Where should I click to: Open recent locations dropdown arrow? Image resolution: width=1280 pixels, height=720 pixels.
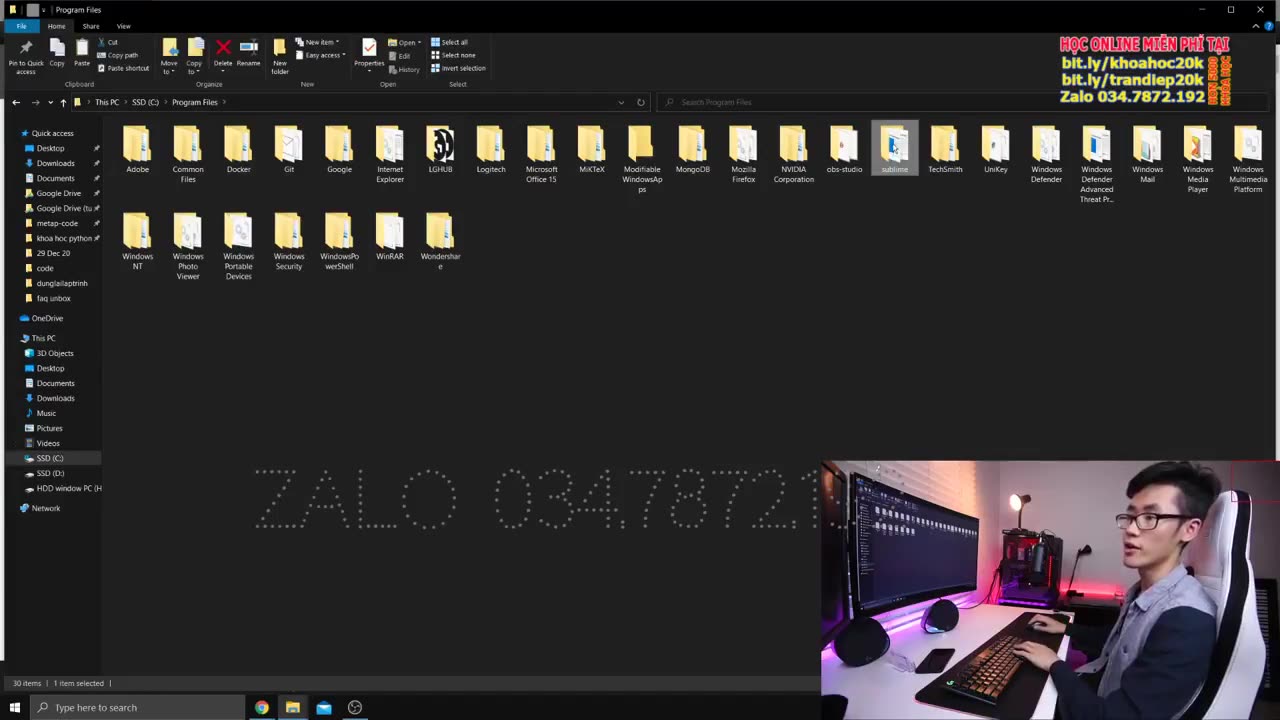pyautogui.click(x=50, y=102)
